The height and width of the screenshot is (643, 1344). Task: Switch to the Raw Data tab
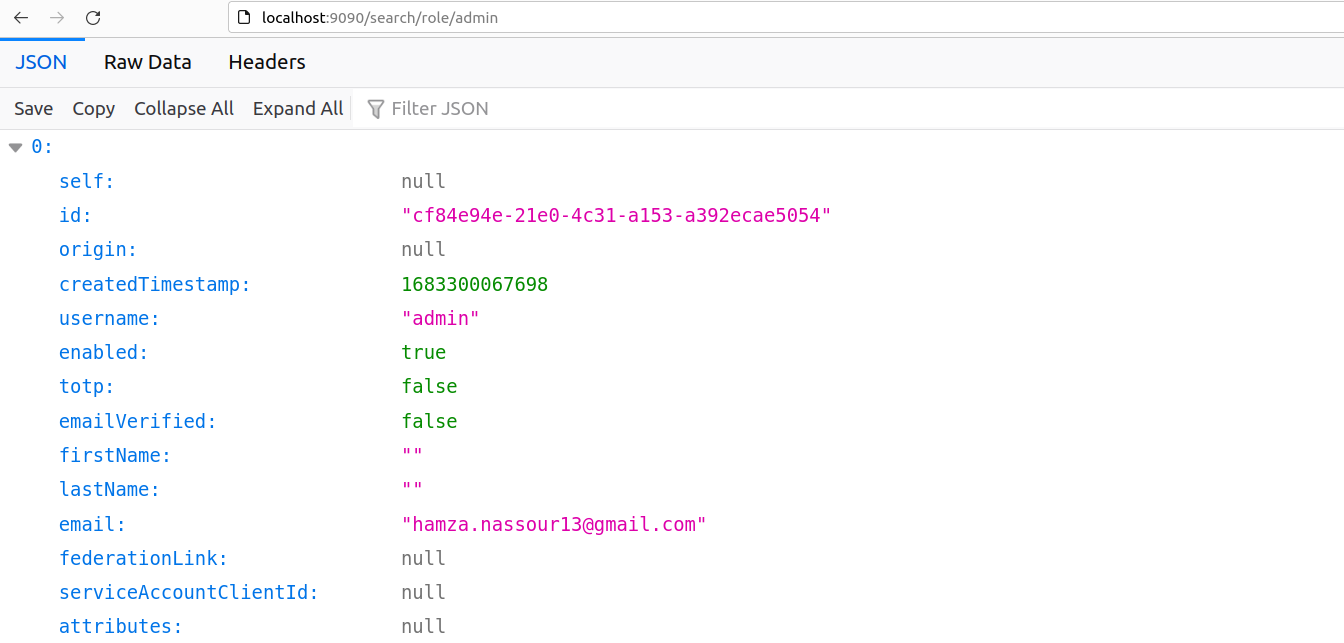(147, 62)
